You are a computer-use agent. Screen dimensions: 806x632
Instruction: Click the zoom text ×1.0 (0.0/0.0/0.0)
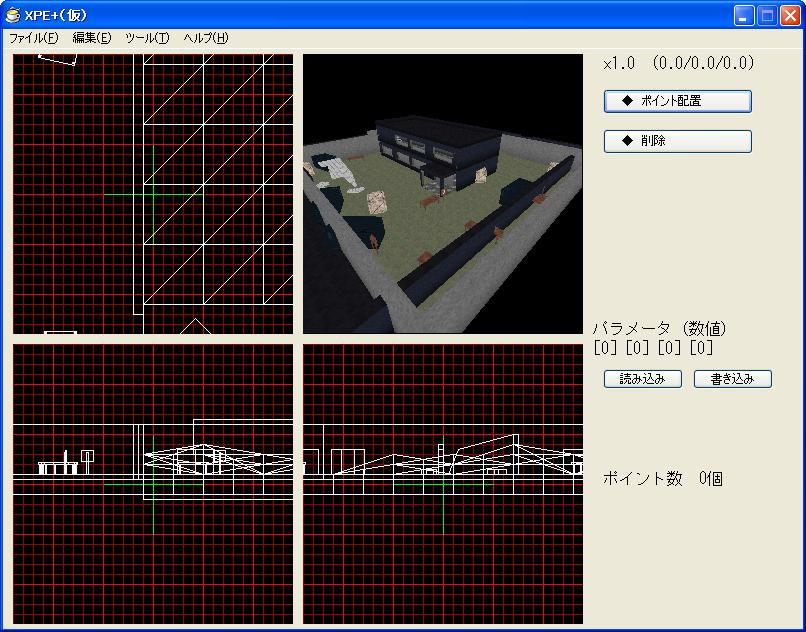(679, 63)
